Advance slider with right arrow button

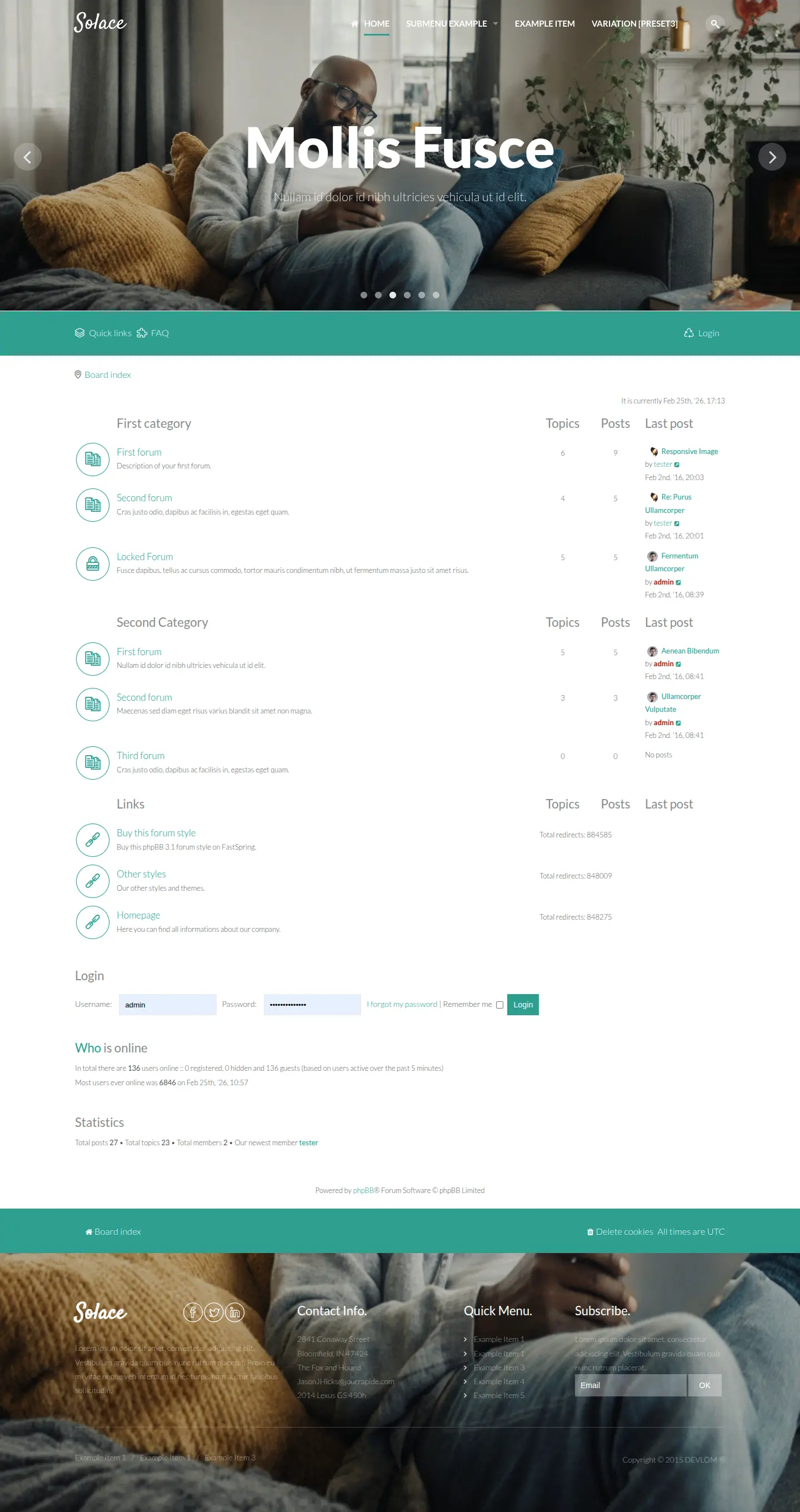(772, 157)
